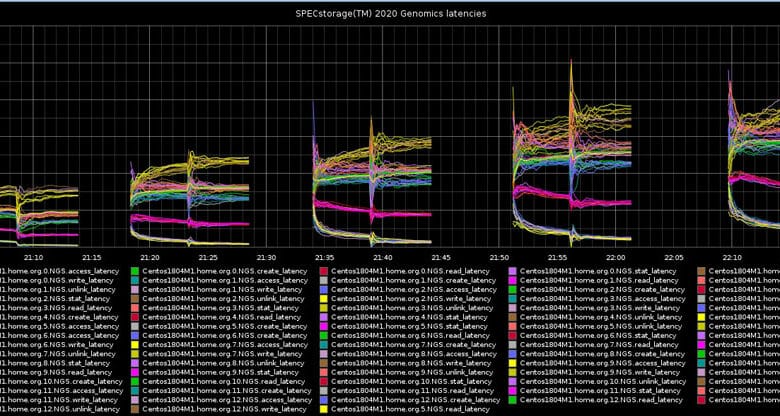Click the magenta swatch for 1.NGS.read_latency

513,281
